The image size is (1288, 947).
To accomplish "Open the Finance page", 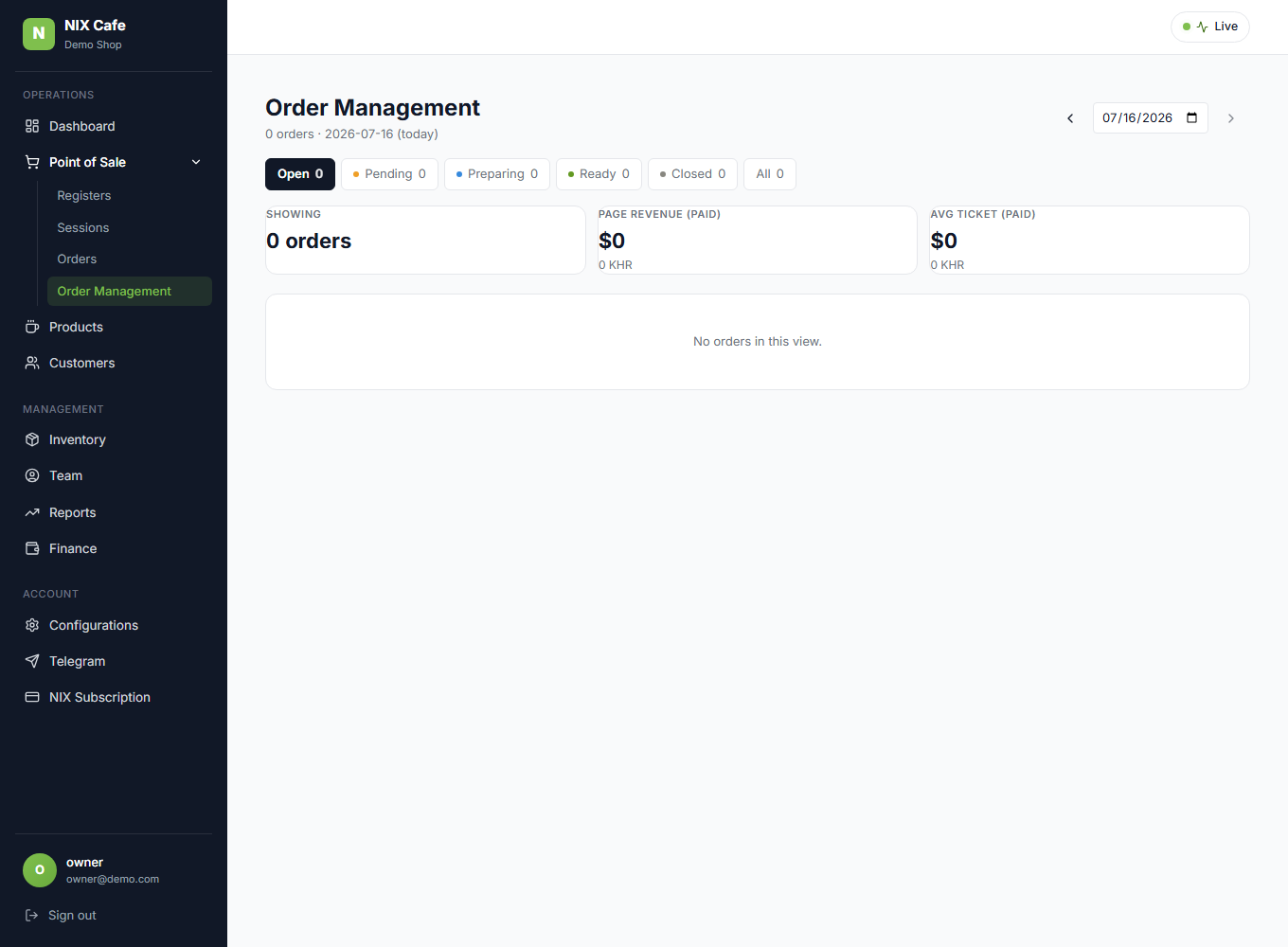I will (x=114, y=548).
